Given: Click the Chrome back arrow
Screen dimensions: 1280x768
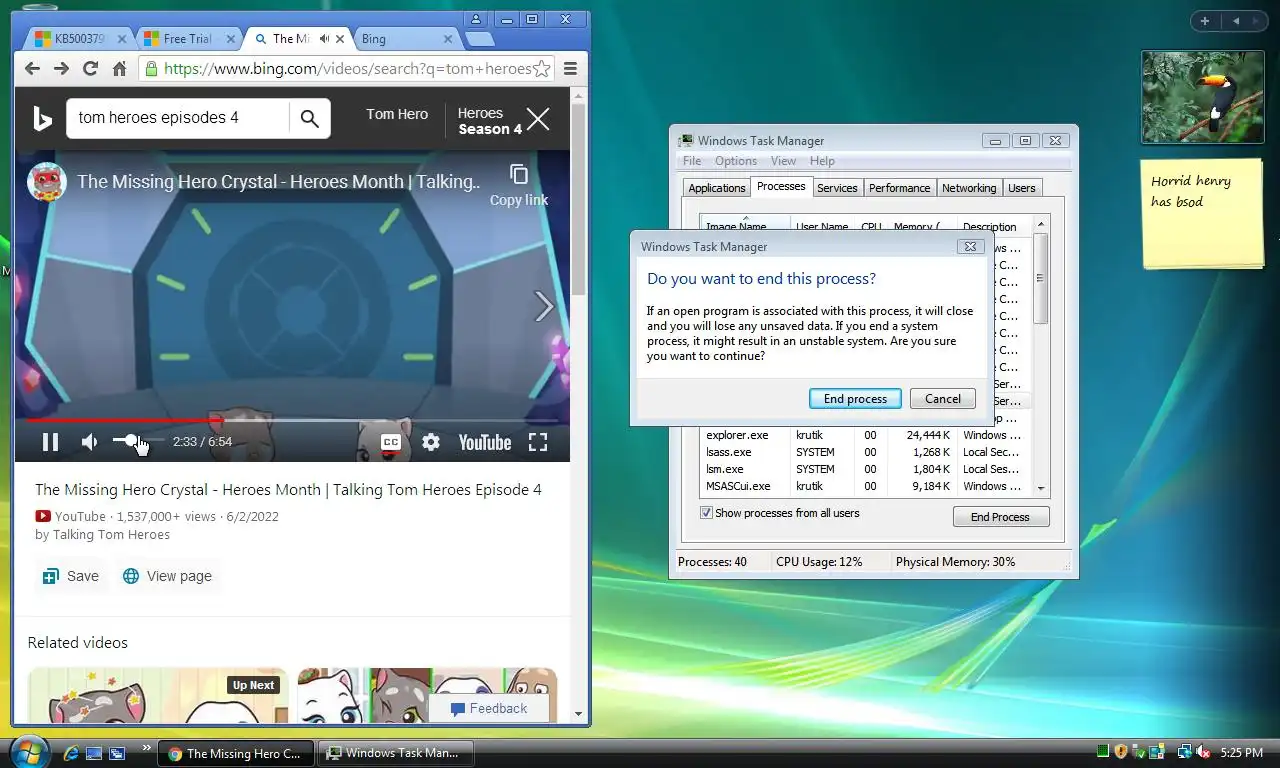Looking at the screenshot, I should [32, 69].
